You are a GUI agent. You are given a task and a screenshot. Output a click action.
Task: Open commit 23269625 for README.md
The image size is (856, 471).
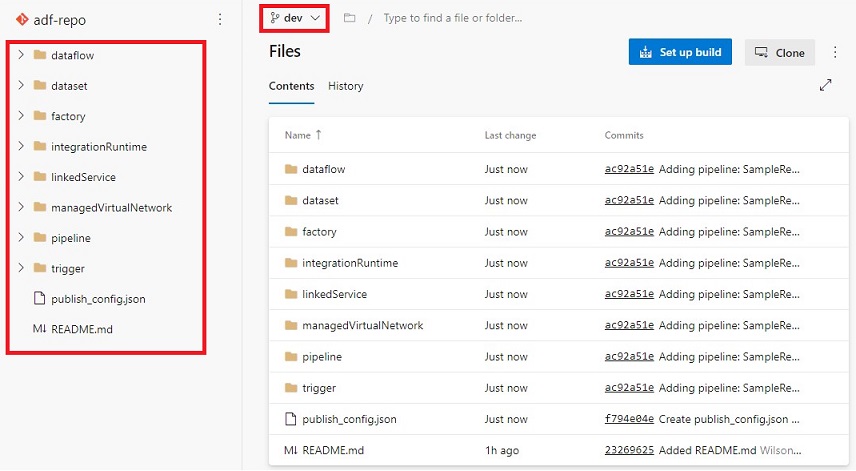click(629, 450)
